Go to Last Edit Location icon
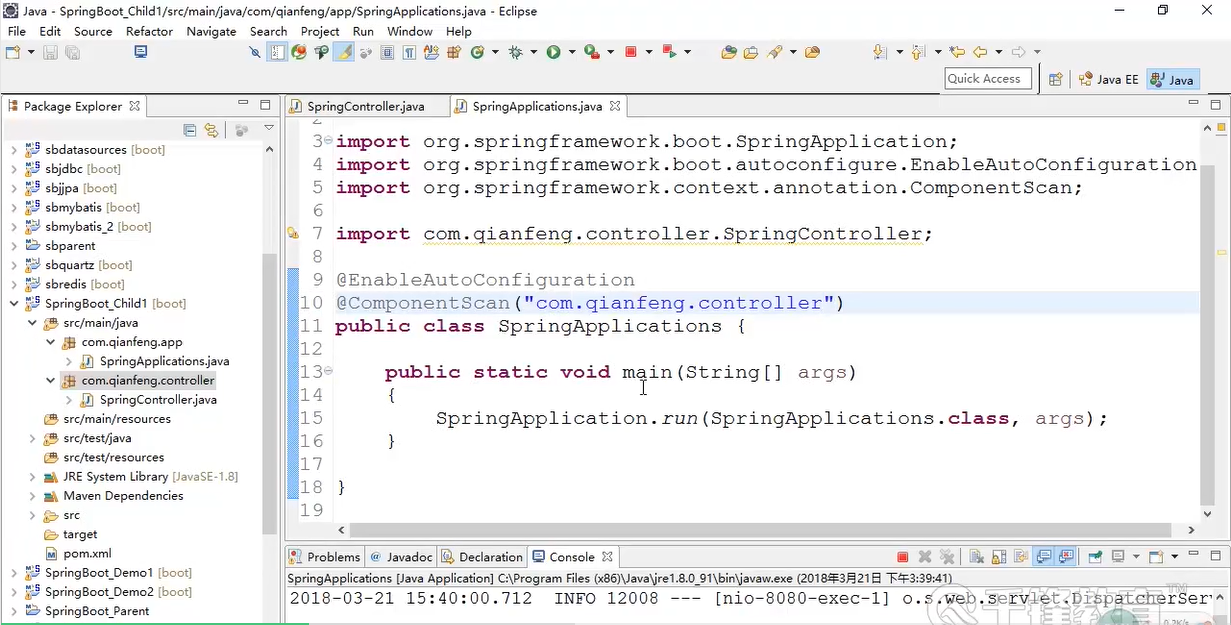Image resolution: width=1231 pixels, height=625 pixels. [x=957, y=52]
